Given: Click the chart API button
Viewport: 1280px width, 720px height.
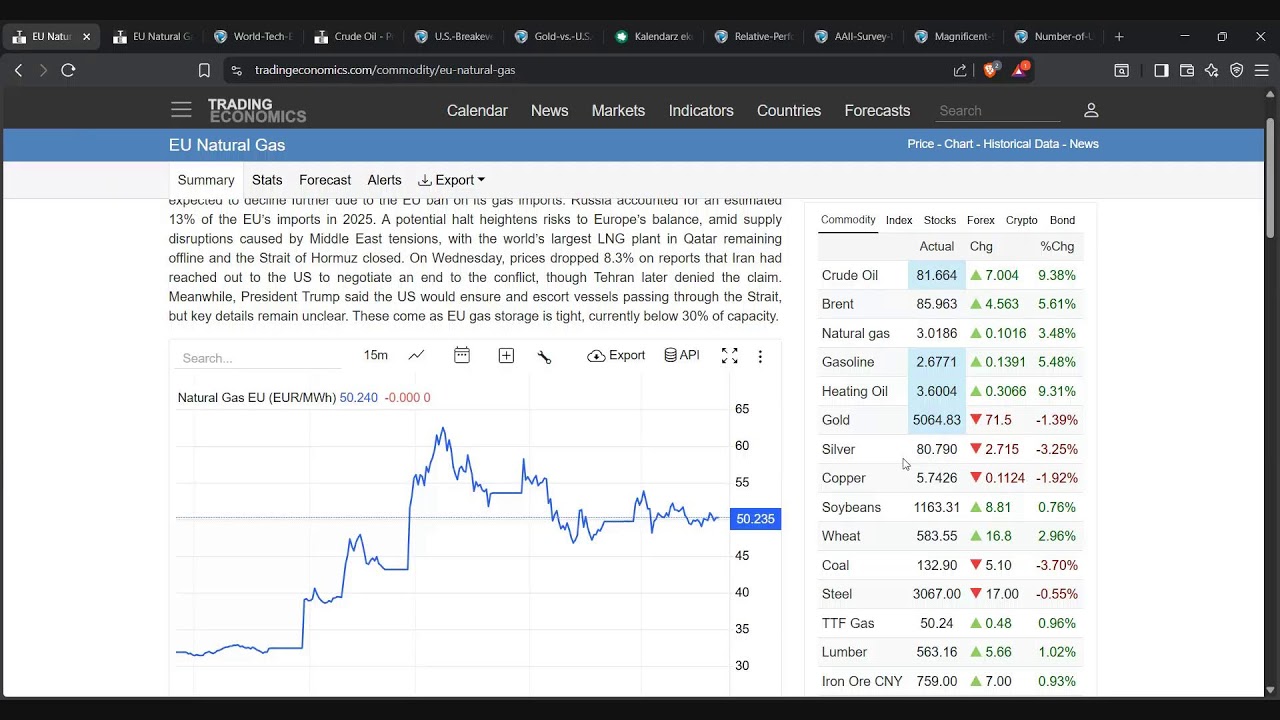Looking at the screenshot, I should (x=682, y=355).
